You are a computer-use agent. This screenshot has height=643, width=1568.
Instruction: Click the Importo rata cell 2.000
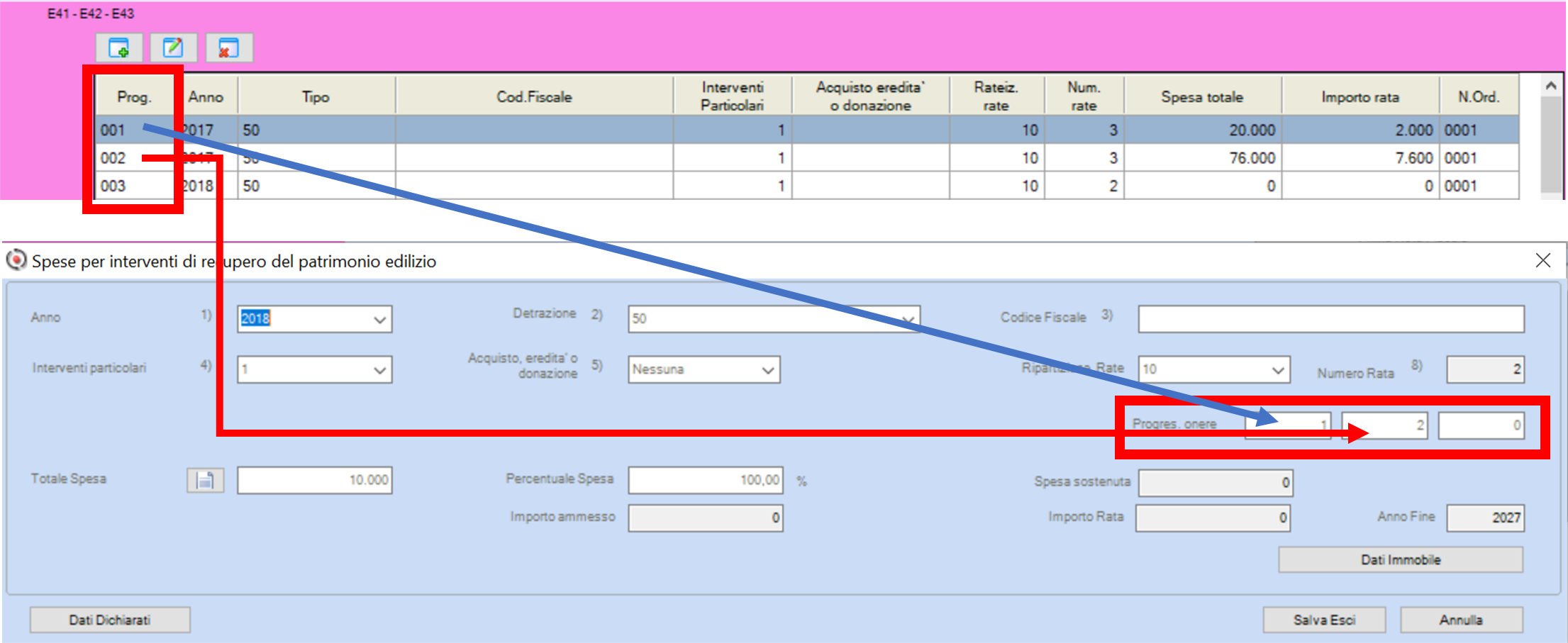(1360, 130)
